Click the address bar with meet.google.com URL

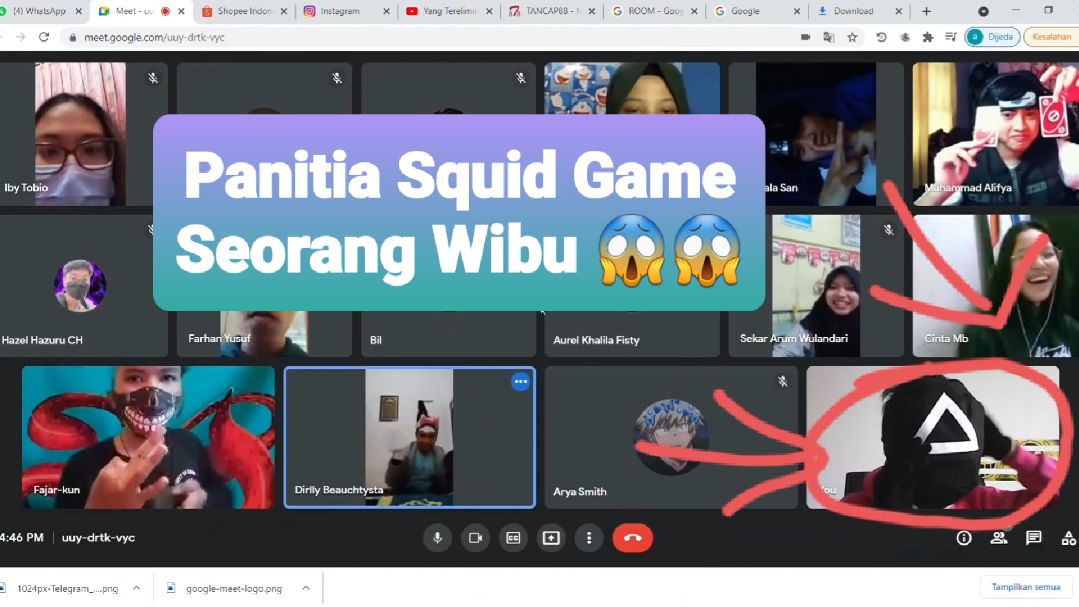400,37
